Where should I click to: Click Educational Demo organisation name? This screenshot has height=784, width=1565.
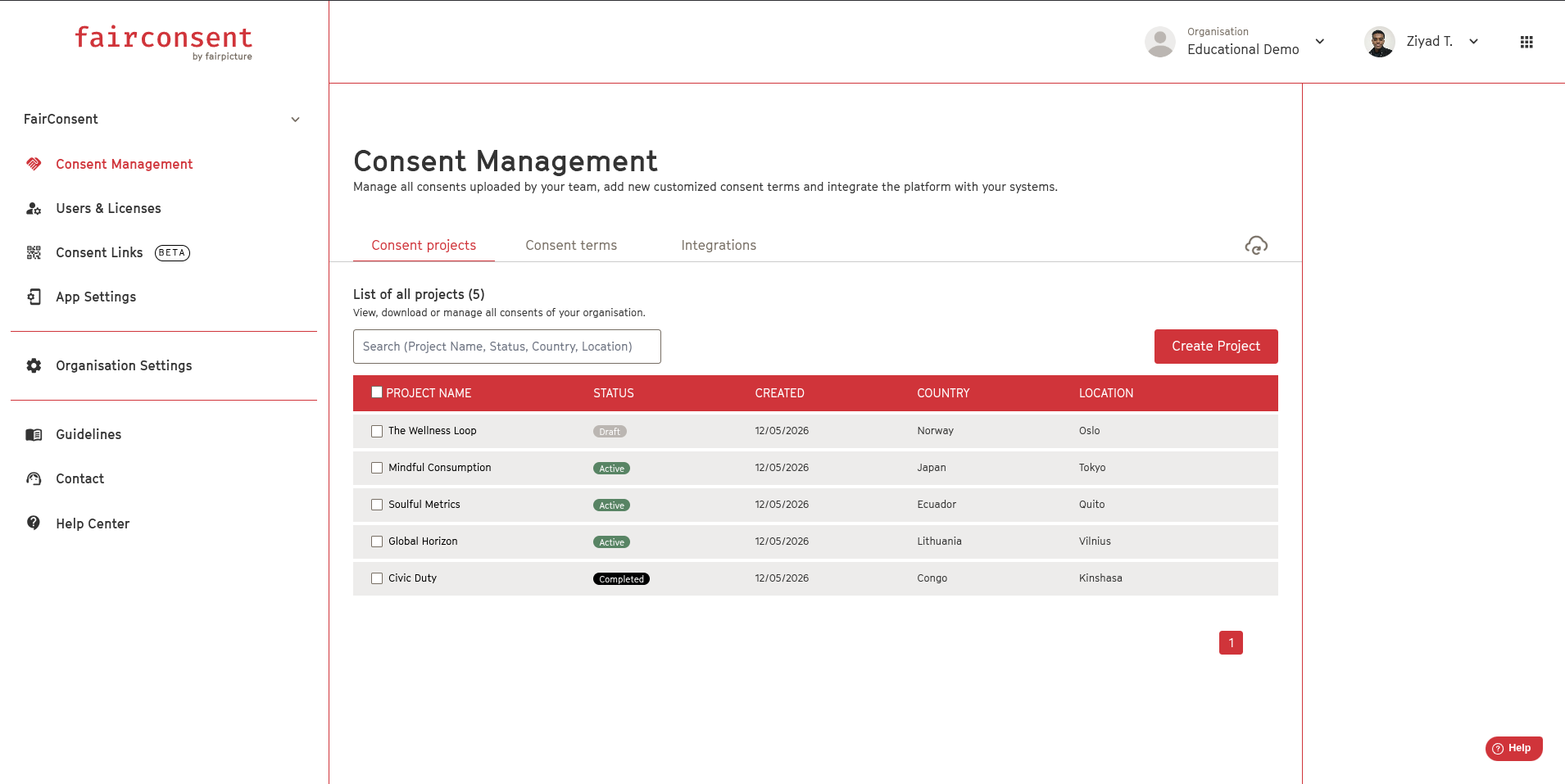click(x=1243, y=49)
